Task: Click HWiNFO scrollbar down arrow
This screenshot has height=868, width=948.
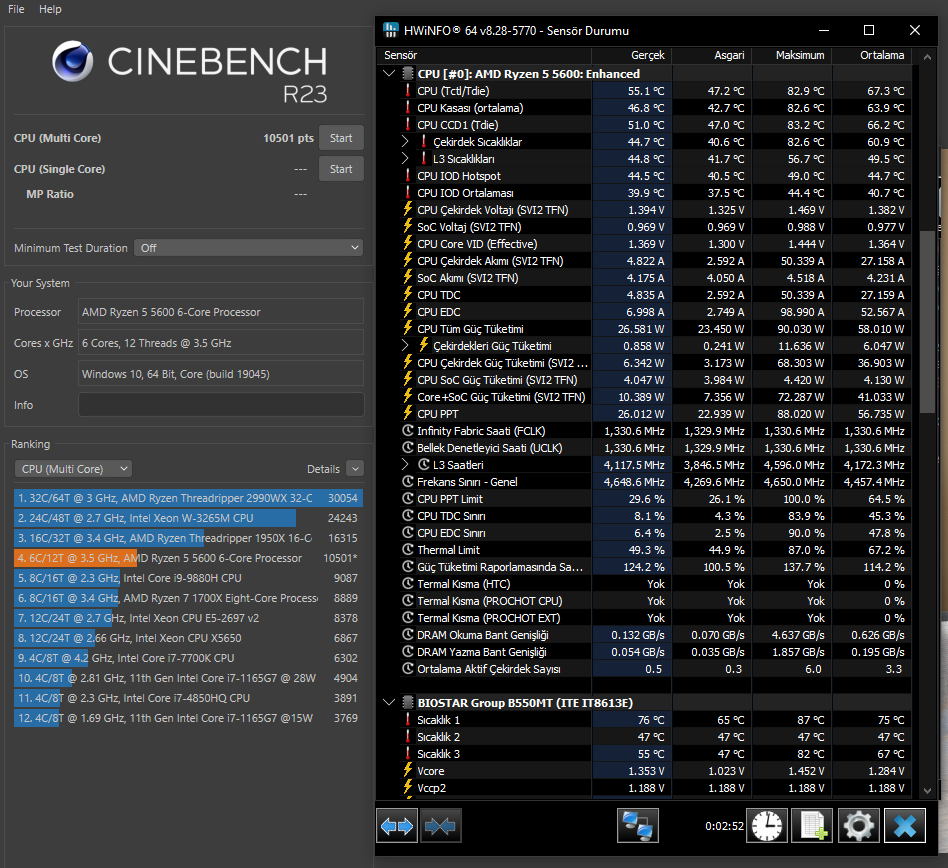Action: 927,790
